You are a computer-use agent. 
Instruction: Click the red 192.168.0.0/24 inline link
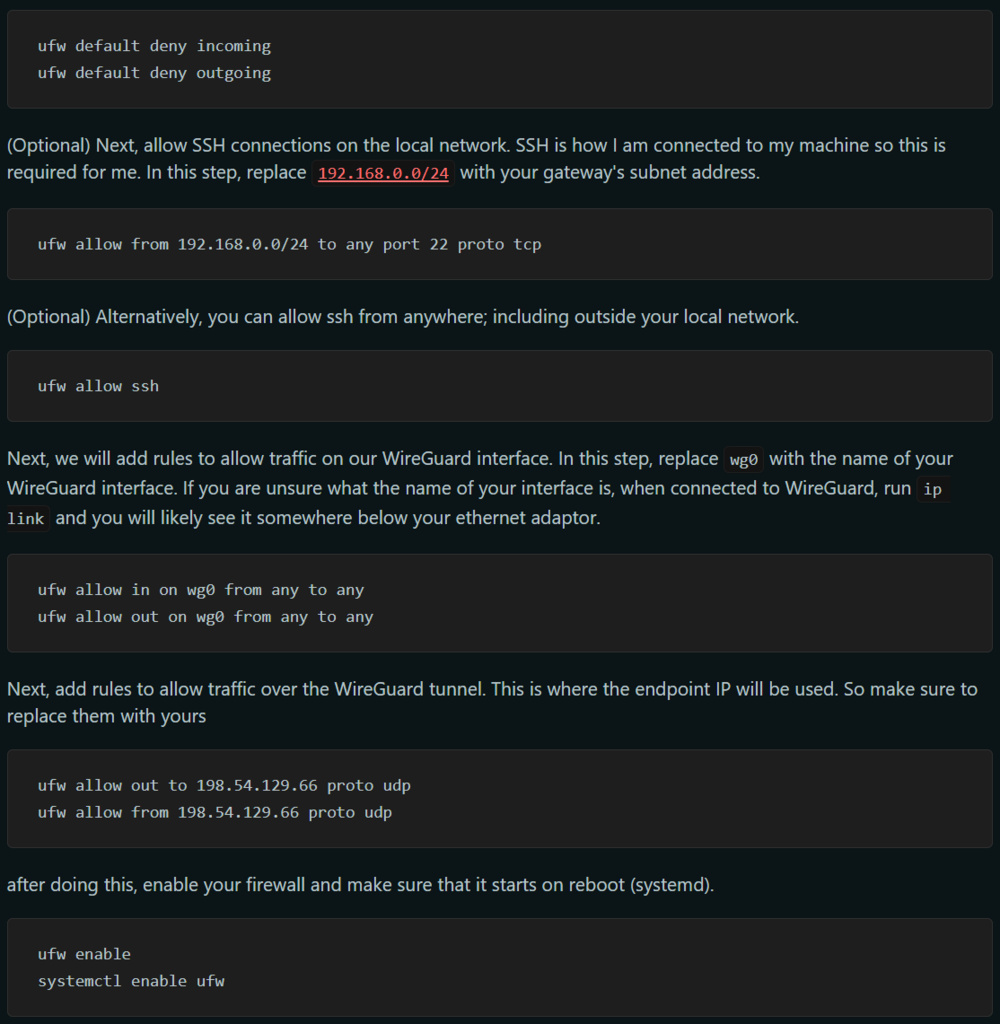(x=384, y=173)
